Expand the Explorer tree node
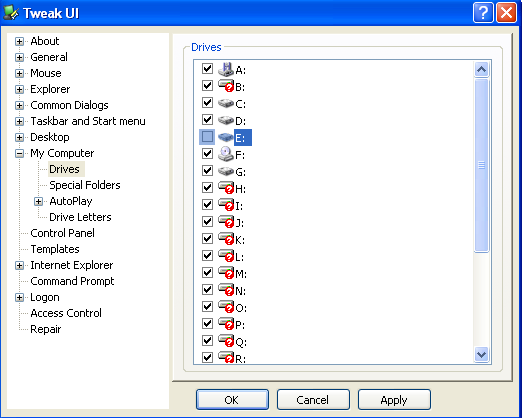The image size is (522, 418). click(x=19, y=89)
